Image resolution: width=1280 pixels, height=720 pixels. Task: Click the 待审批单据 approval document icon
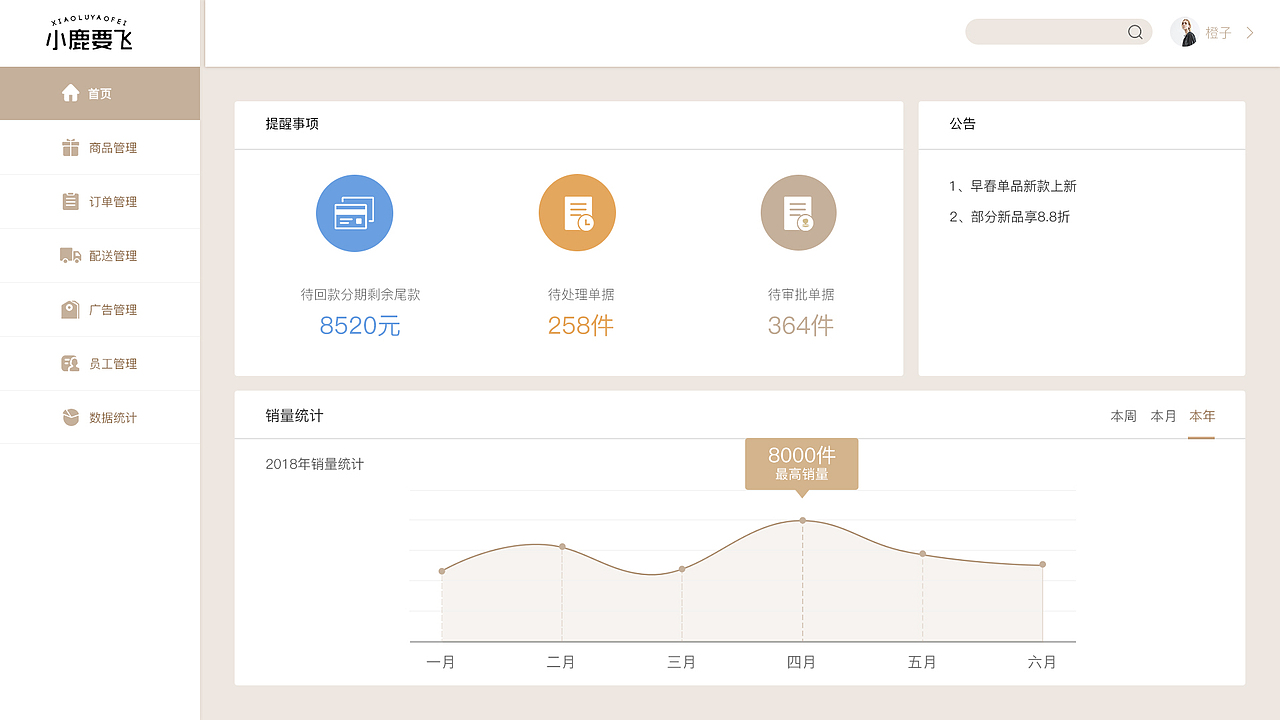(x=798, y=212)
